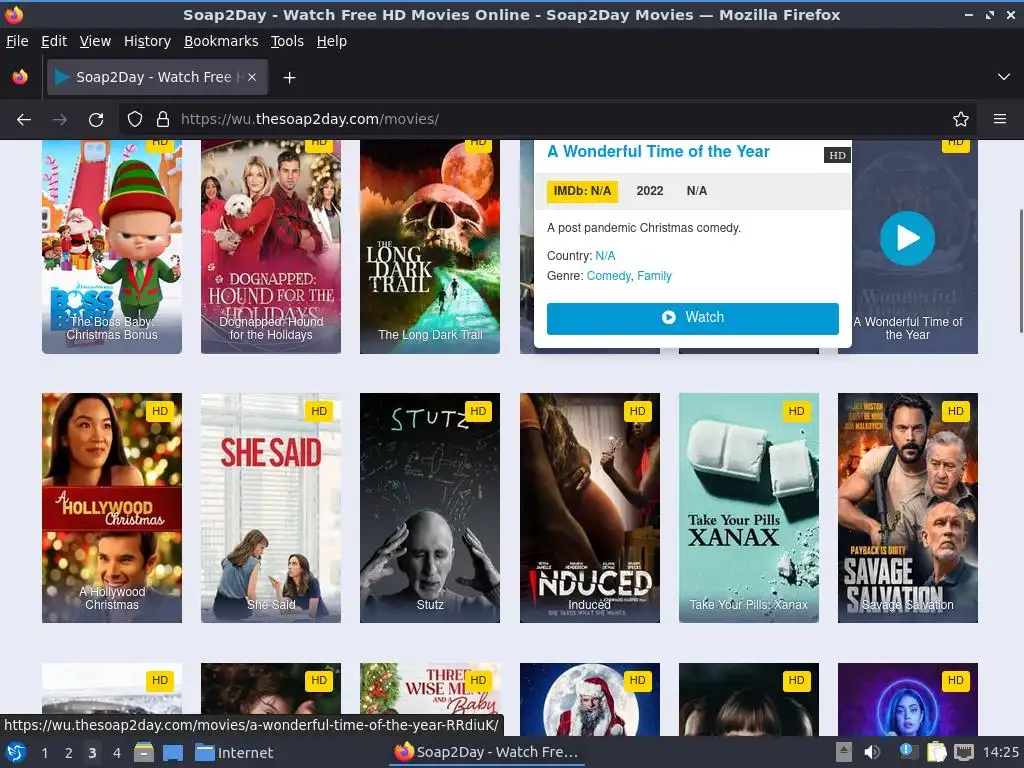Click the removable media tray icon
Image resolution: width=1024 pixels, height=768 pixels.
coord(844,752)
